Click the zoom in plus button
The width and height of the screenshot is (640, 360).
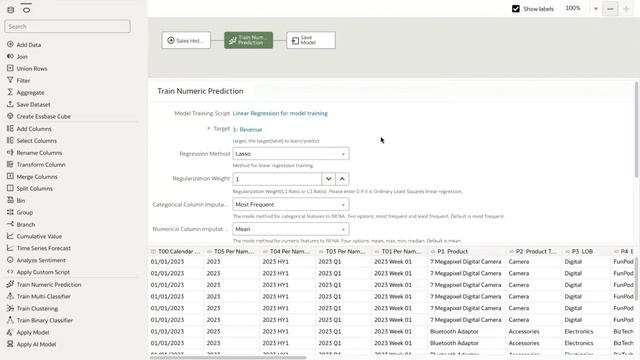(626, 9)
